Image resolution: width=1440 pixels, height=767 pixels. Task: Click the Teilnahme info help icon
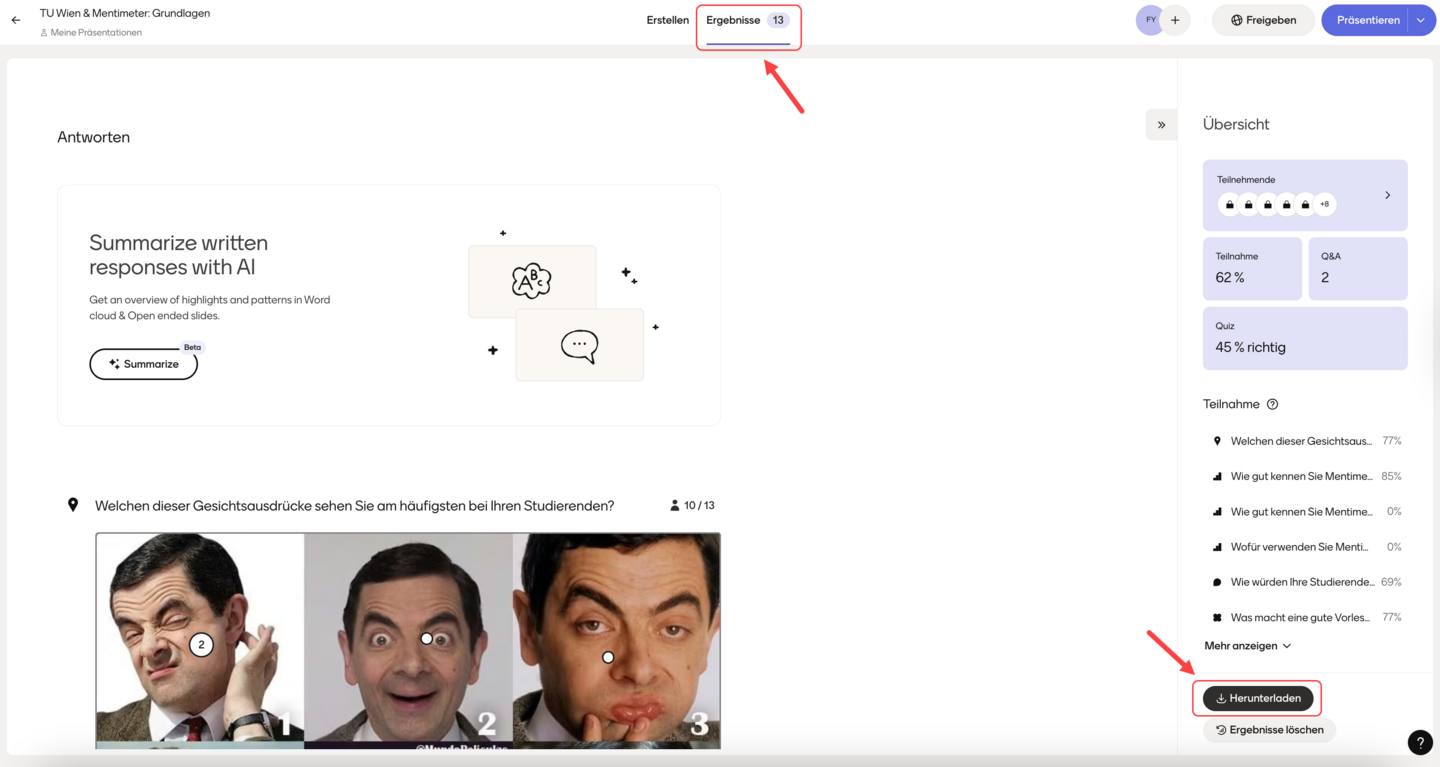click(x=1273, y=405)
